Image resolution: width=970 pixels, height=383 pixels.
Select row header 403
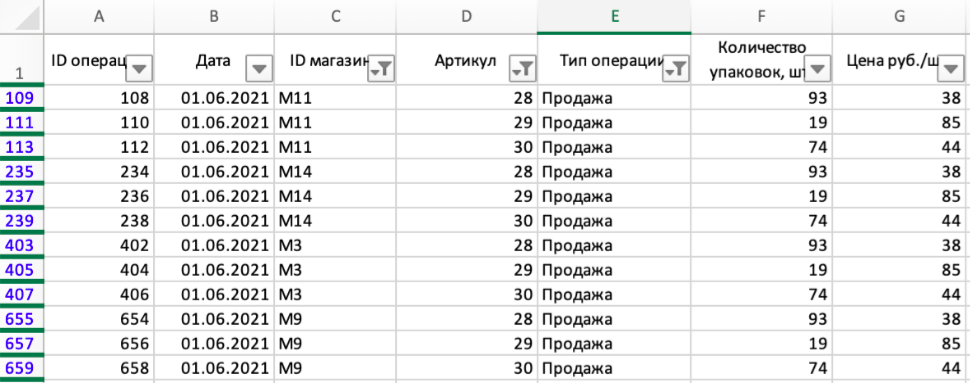(x=20, y=245)
